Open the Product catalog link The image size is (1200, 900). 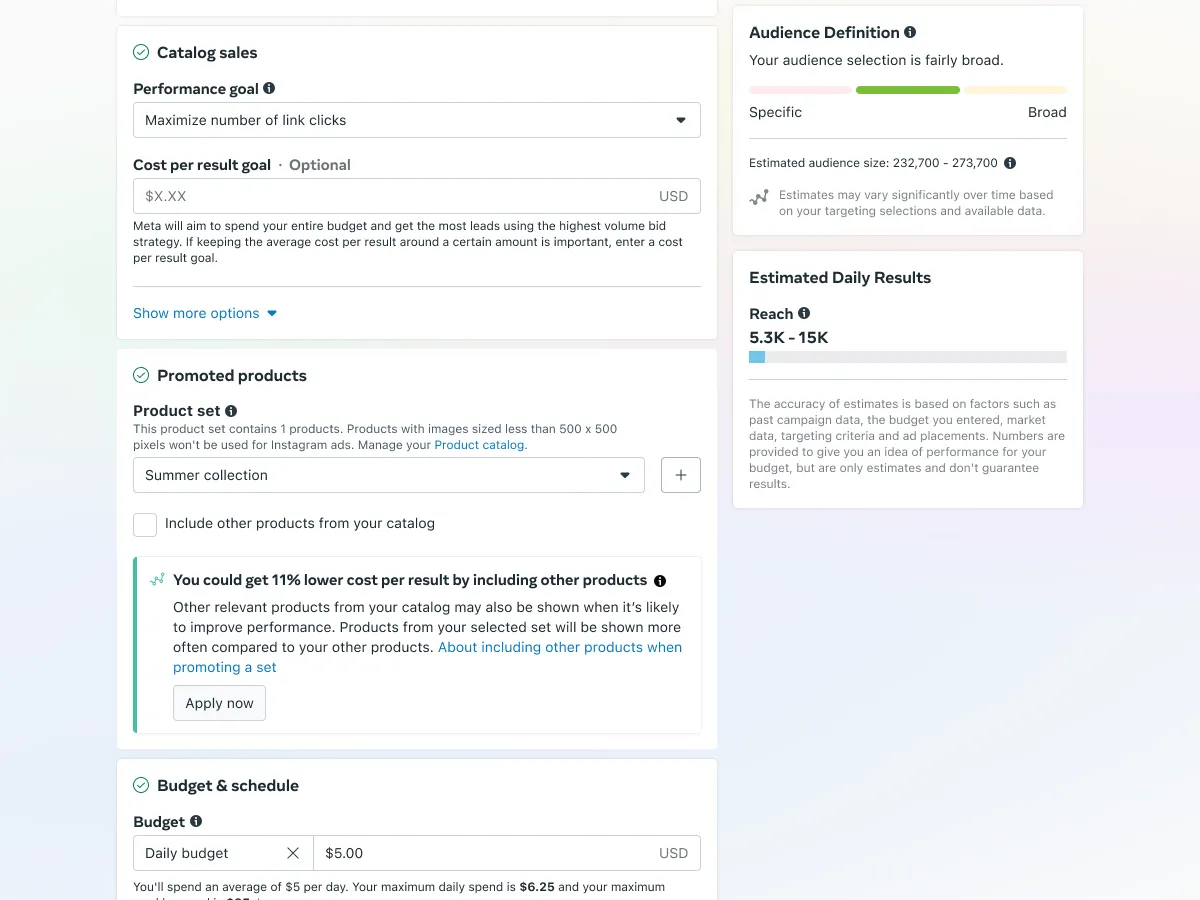480,445
